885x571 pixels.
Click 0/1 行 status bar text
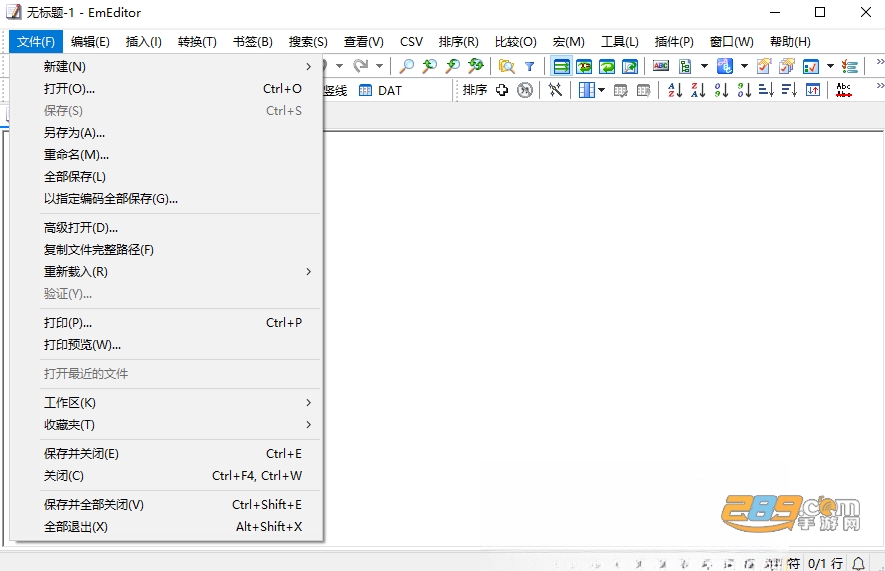[825, 563]
